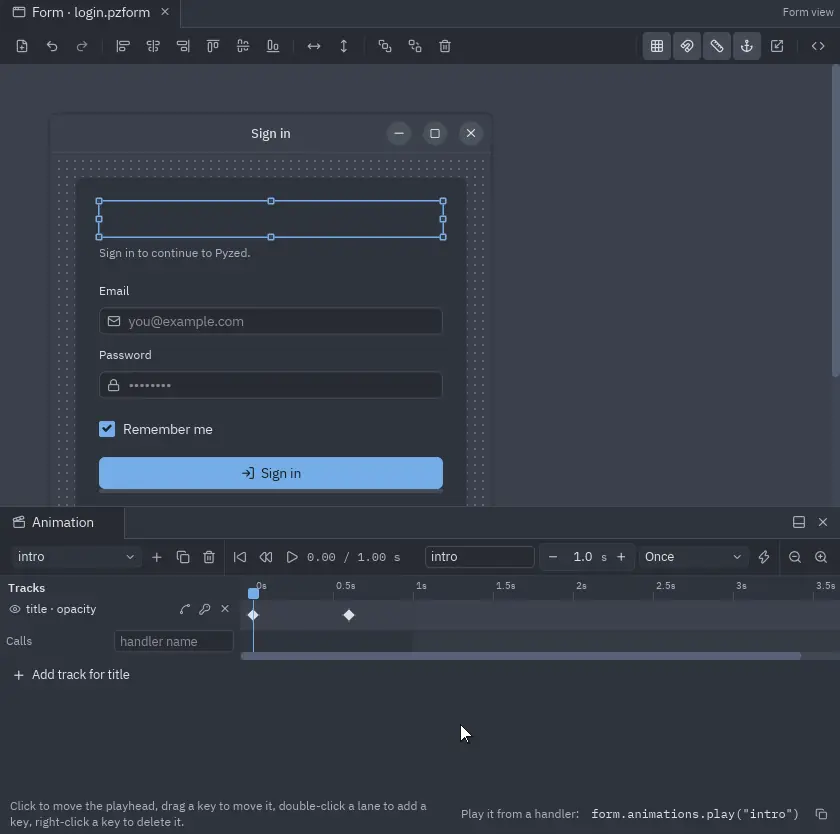Open the intro animation dropdown

pyautogui.click(x=76, y=557)
